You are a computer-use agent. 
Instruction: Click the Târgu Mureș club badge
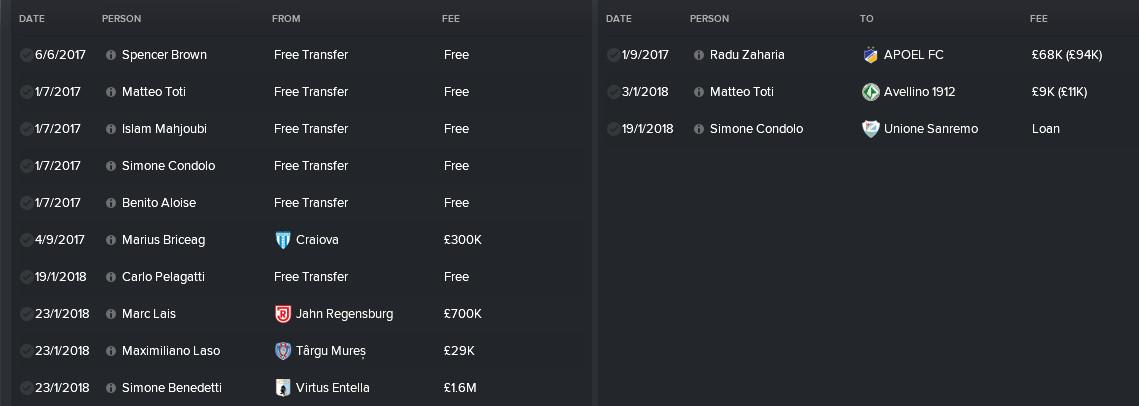[283, 351]
